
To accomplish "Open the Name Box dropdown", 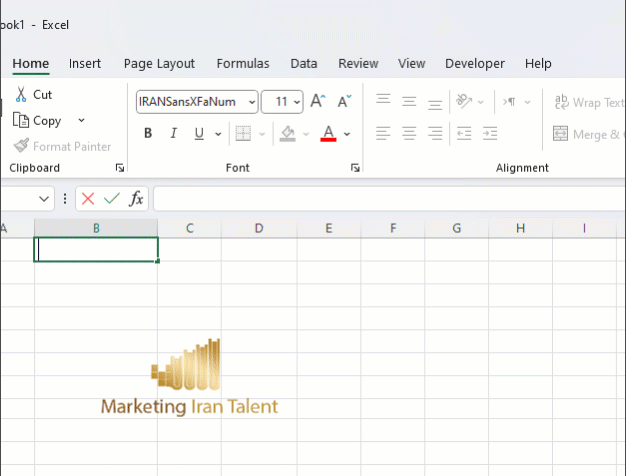I will tap(44, 198).
